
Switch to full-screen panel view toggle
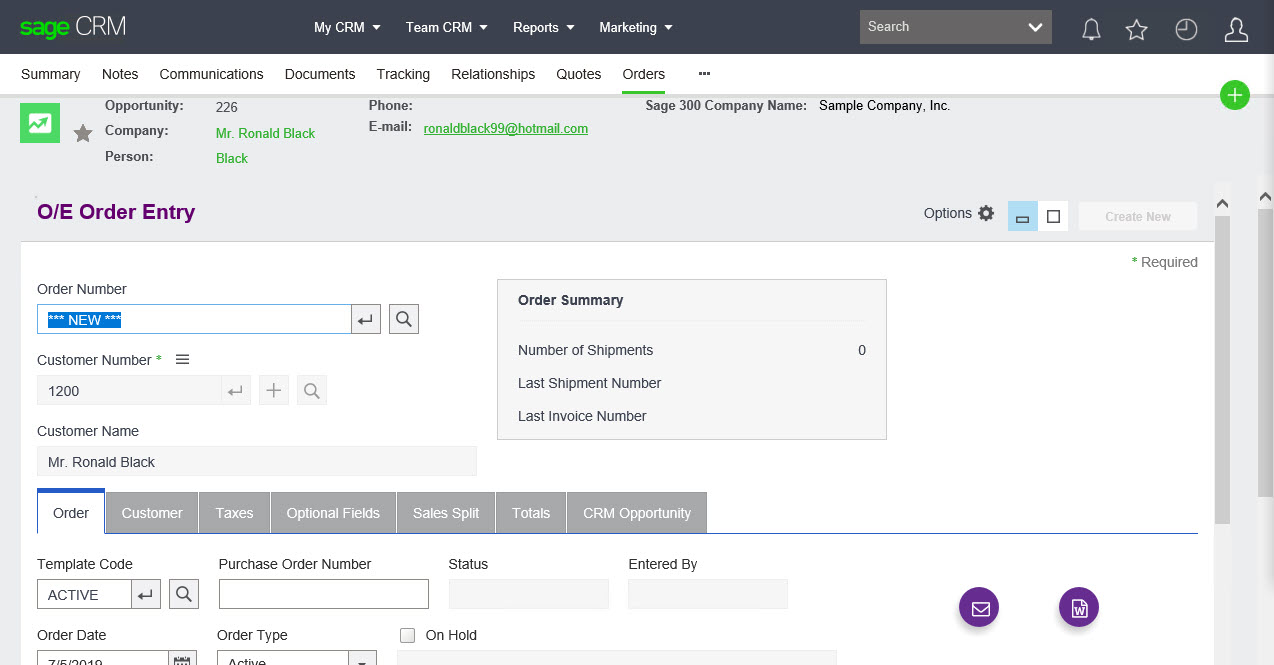[1054, 215]
